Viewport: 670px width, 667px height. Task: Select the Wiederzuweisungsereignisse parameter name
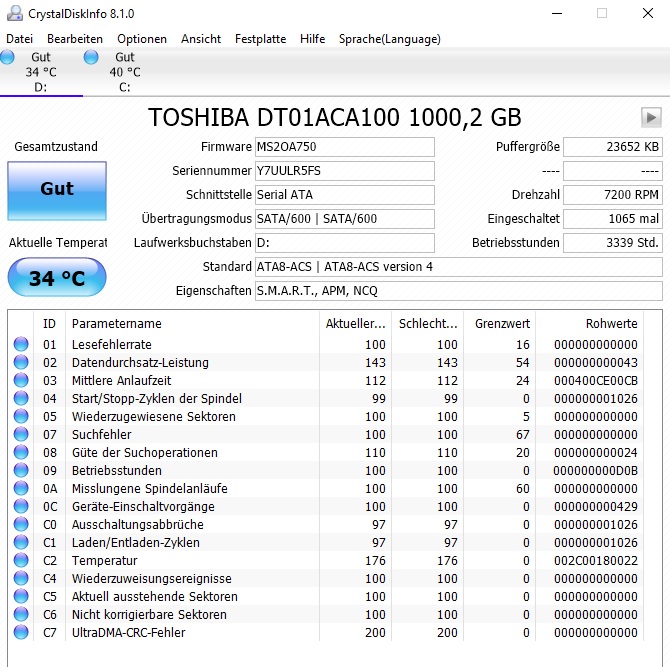(x=152, y=579)
